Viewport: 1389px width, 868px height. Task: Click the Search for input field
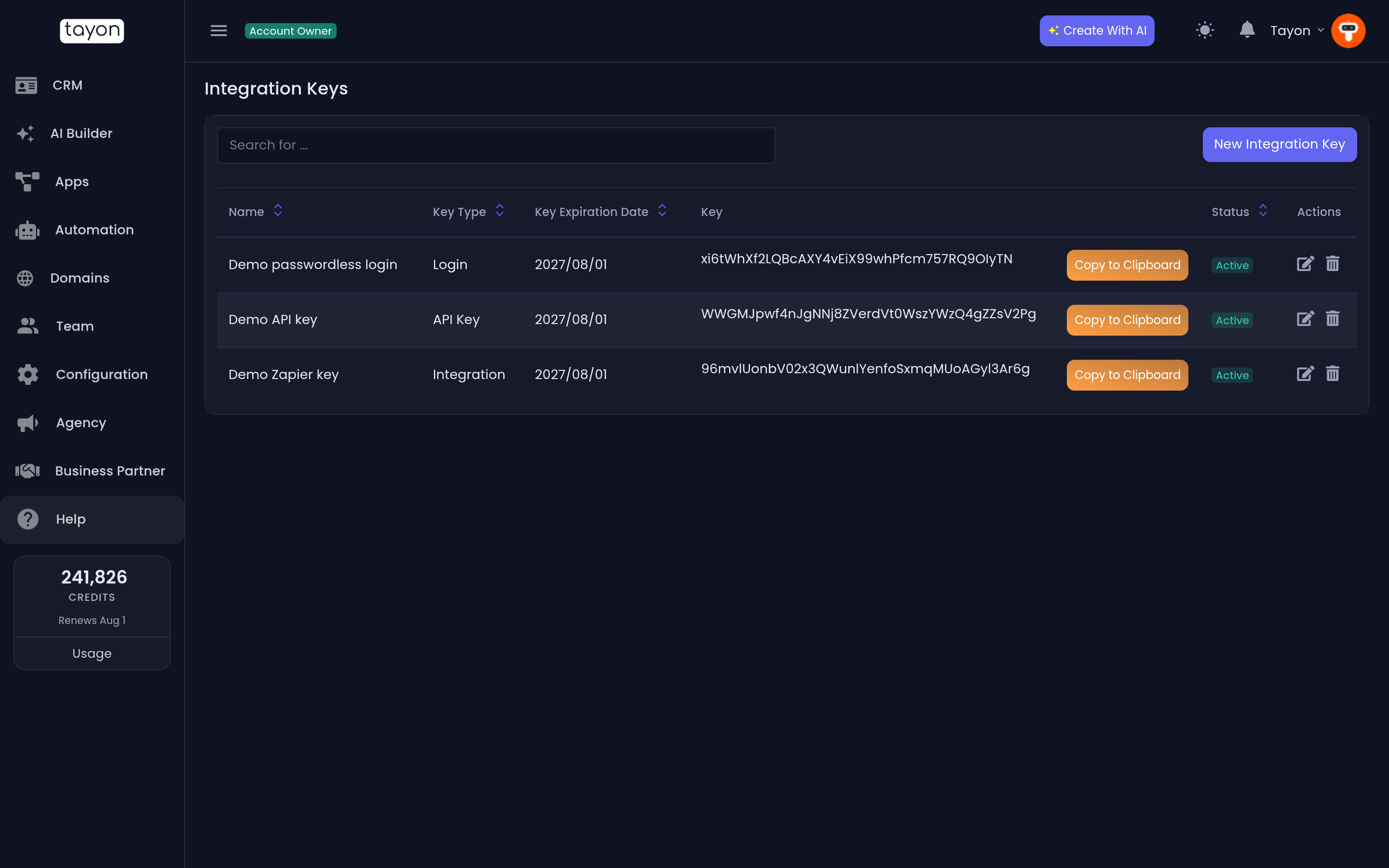pos(496,145)
